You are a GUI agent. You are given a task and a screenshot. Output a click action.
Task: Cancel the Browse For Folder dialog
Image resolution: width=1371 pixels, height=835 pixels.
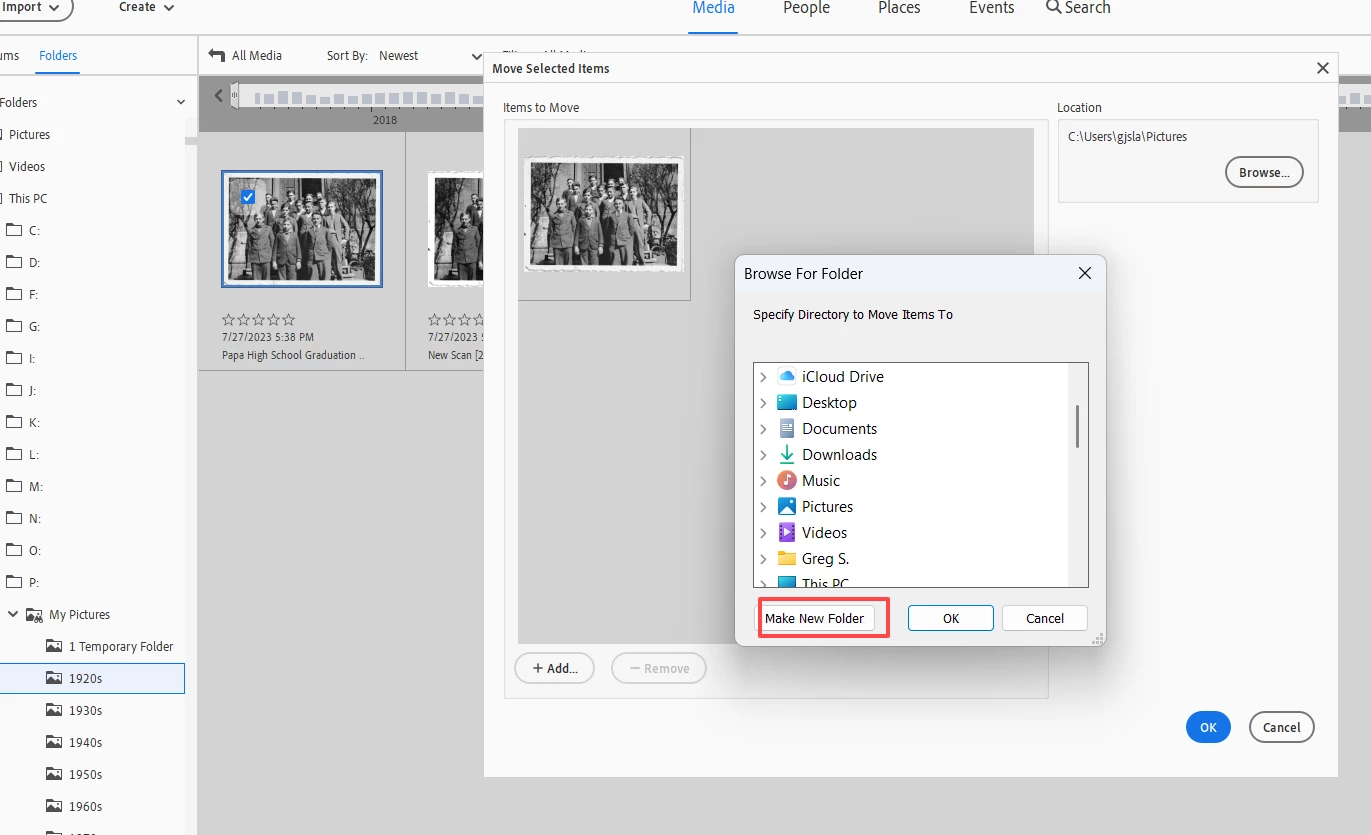pyautogui.click(x=1045, y=618)
